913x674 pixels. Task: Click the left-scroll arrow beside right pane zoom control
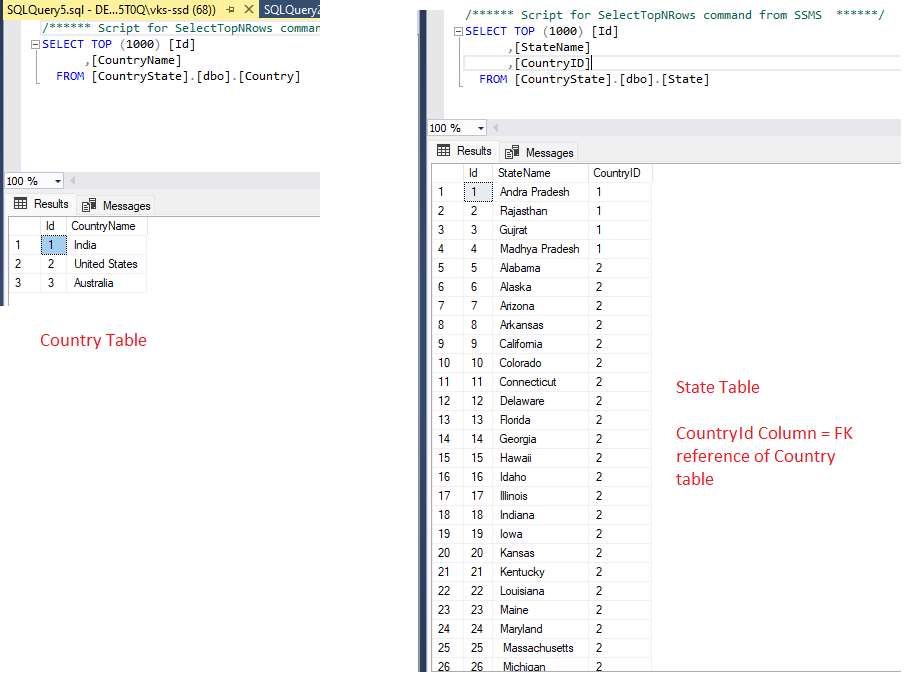(495, 128)
